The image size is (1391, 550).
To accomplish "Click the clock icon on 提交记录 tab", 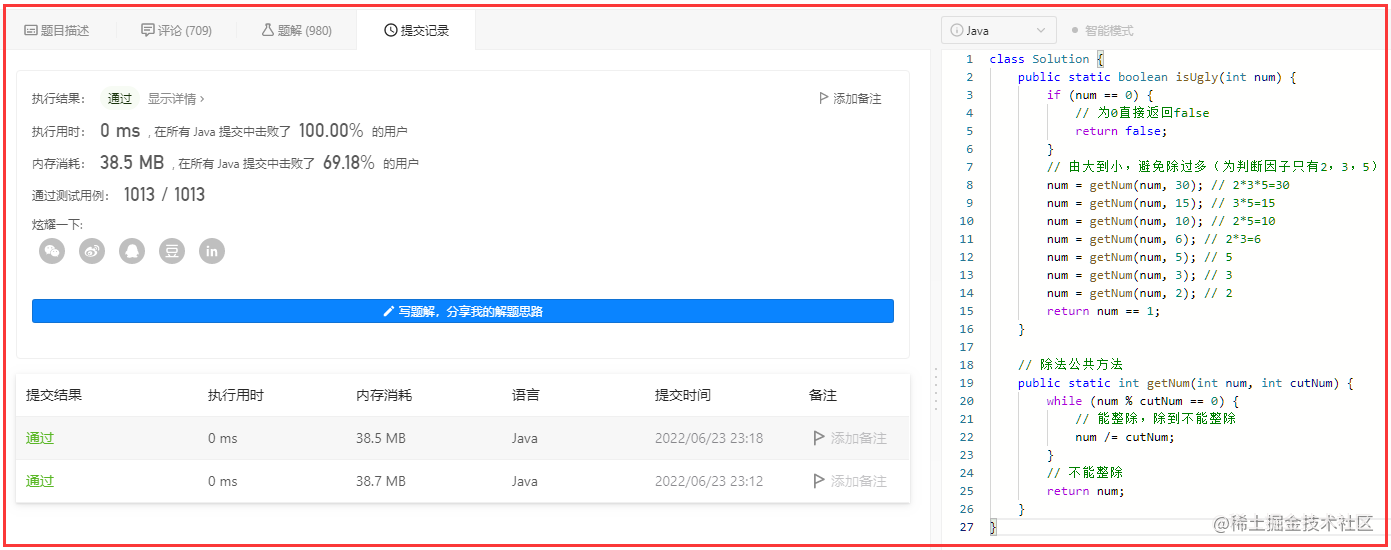I will pyautogui.click(x=390, y=31).
